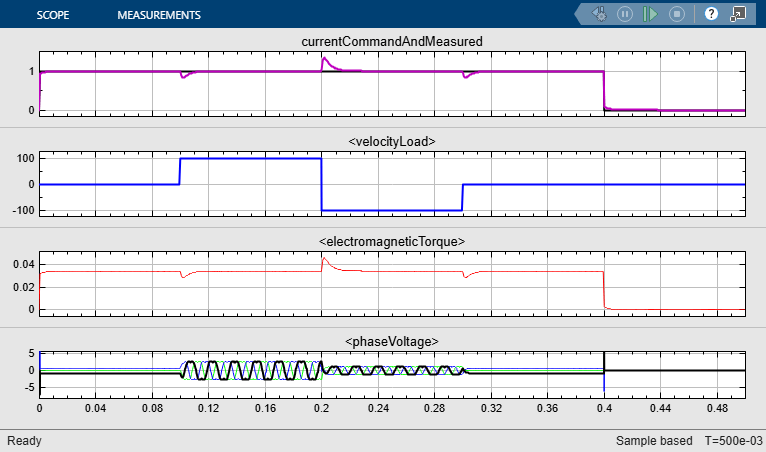Select the velocityLoad plot title
766x452 pixels.
392,141
